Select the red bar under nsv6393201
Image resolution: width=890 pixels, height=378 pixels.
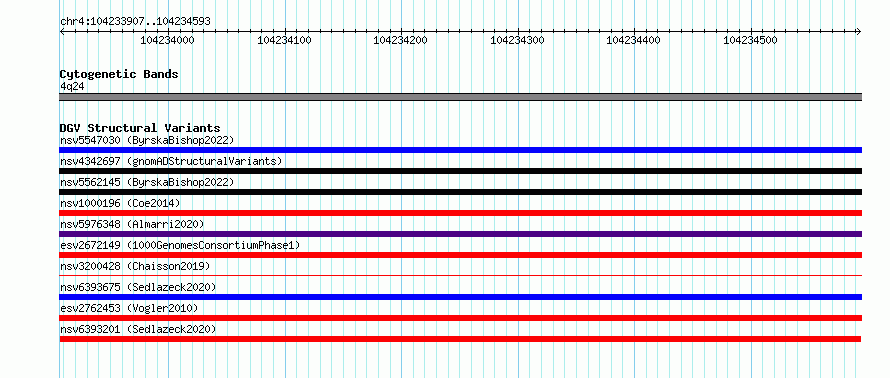(x=460, y=339)
